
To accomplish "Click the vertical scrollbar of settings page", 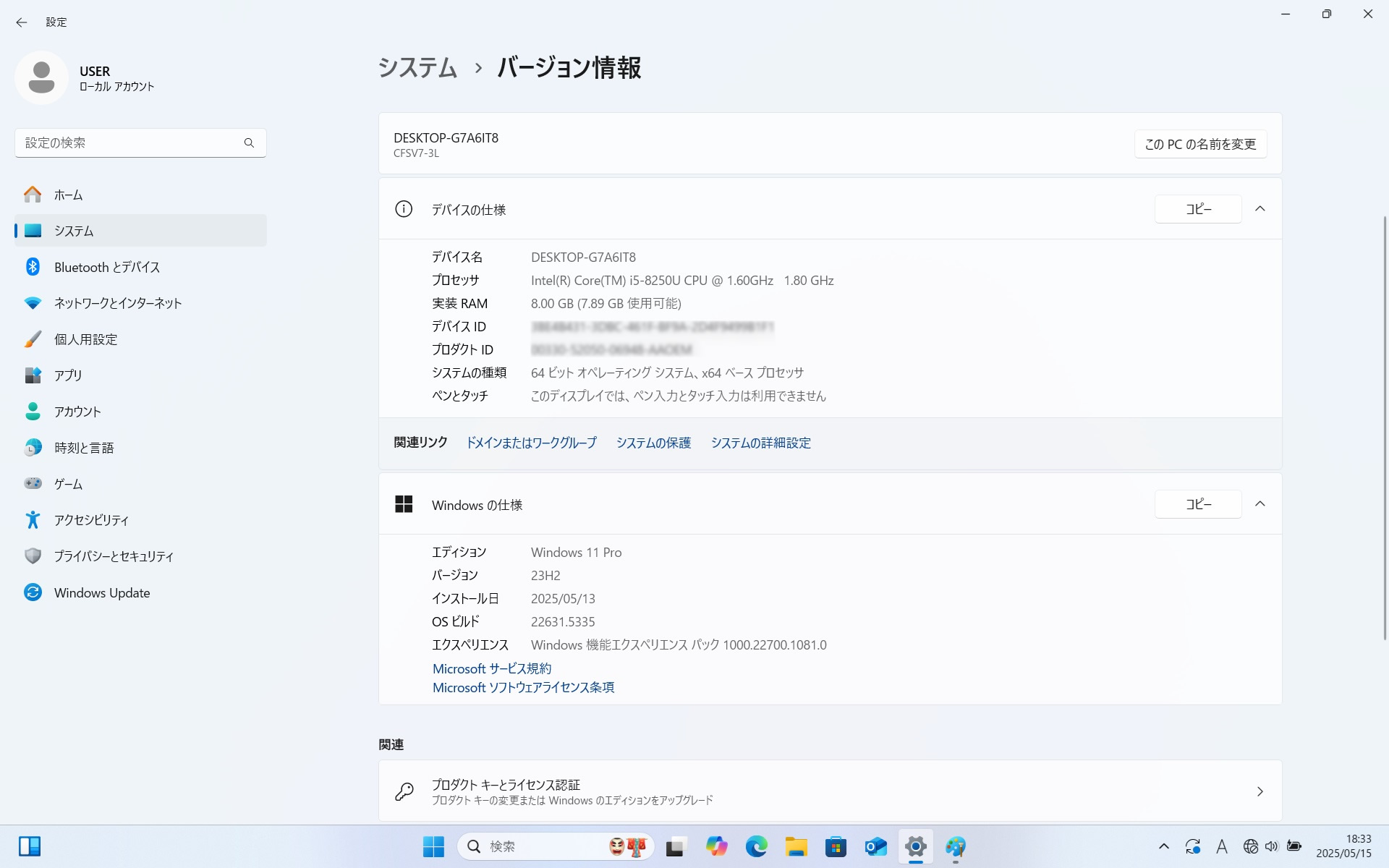I will (x=1385, y=427).
